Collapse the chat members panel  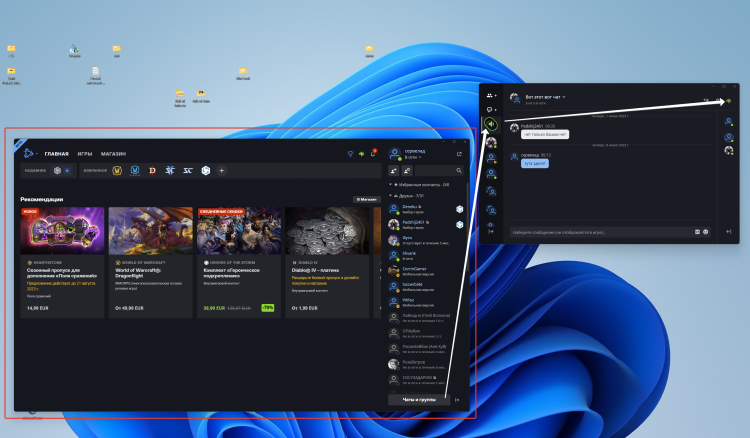[x=729, y=231]
